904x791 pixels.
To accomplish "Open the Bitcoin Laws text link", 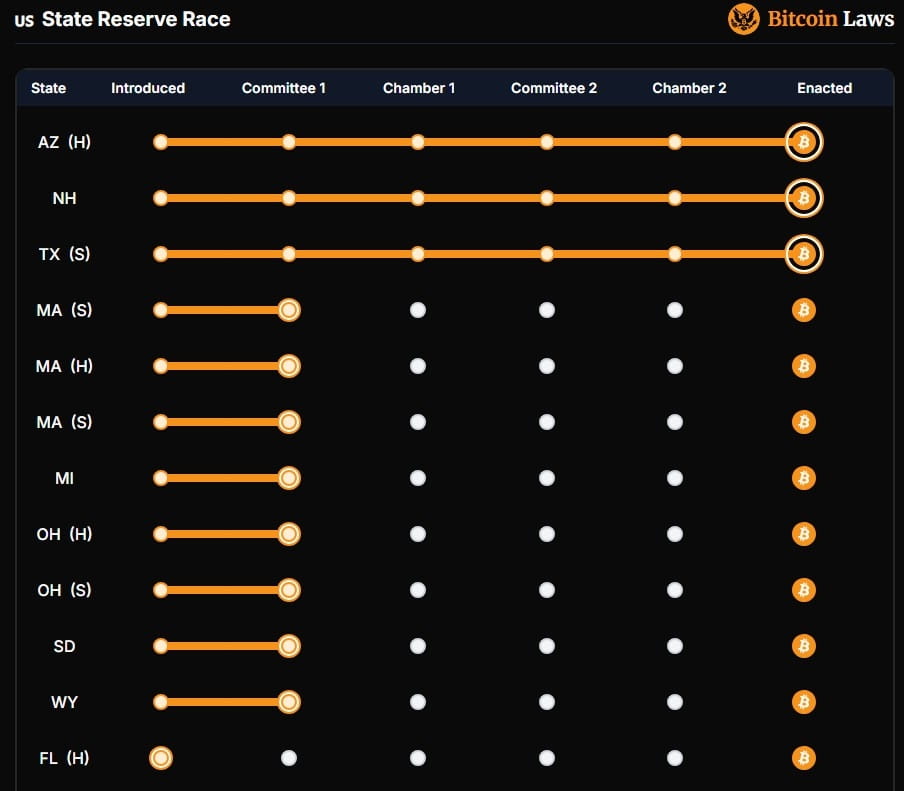I will (830, 18).
